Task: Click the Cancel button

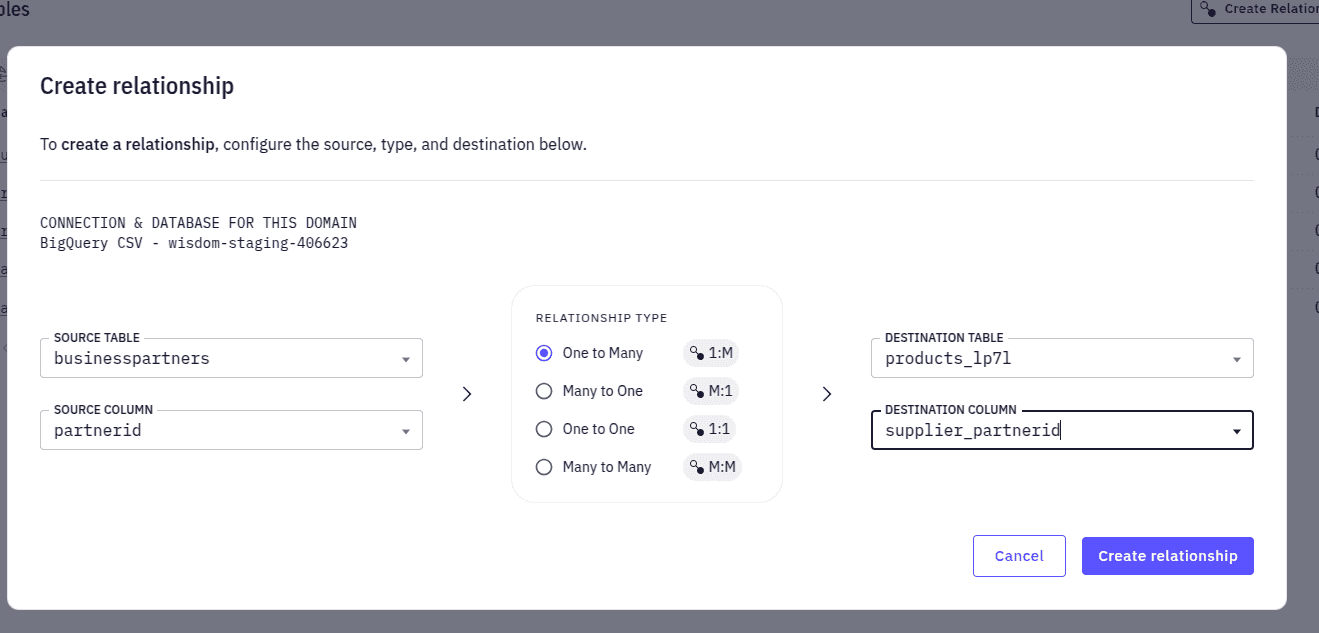Action: (1019, 556)
